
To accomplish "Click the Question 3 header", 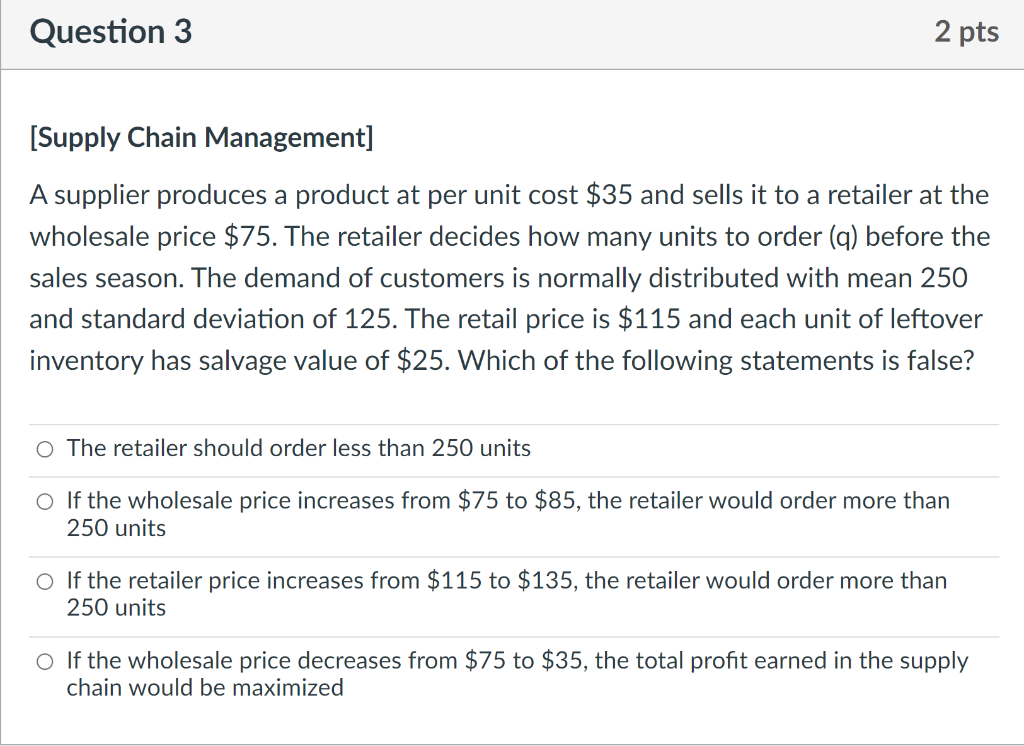I will [x=110, y=32].
